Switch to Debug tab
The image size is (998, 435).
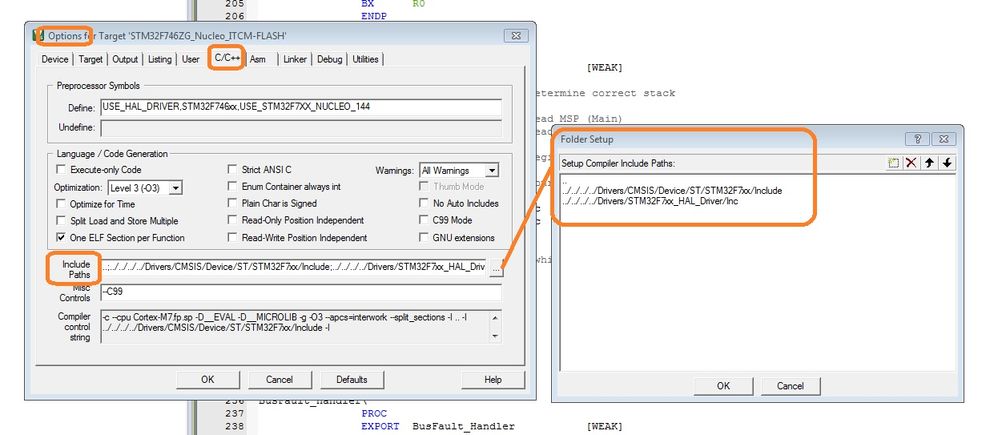click(x=330, y=59)
